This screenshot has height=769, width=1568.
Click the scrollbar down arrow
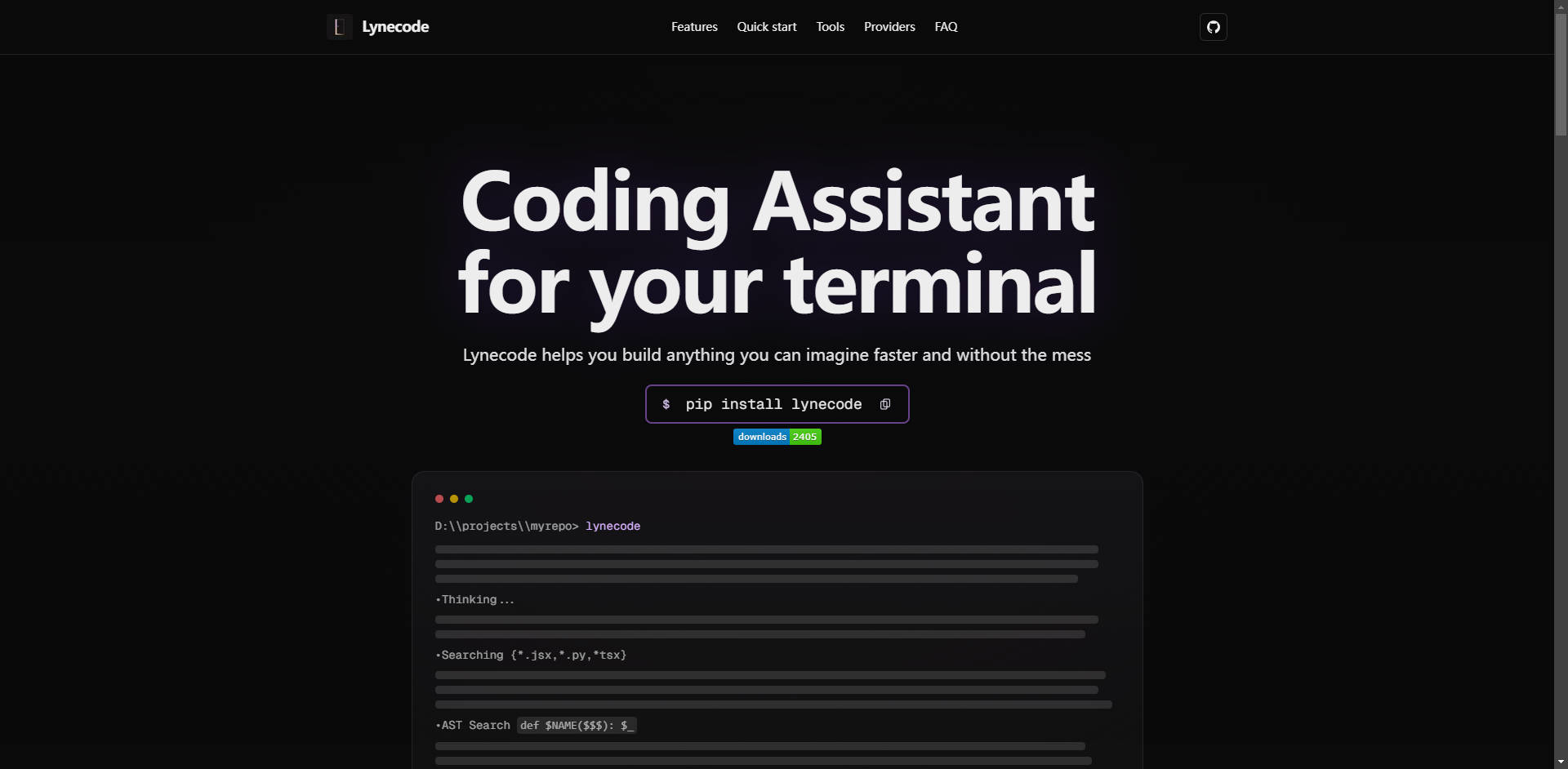(x=1561, y=762)
